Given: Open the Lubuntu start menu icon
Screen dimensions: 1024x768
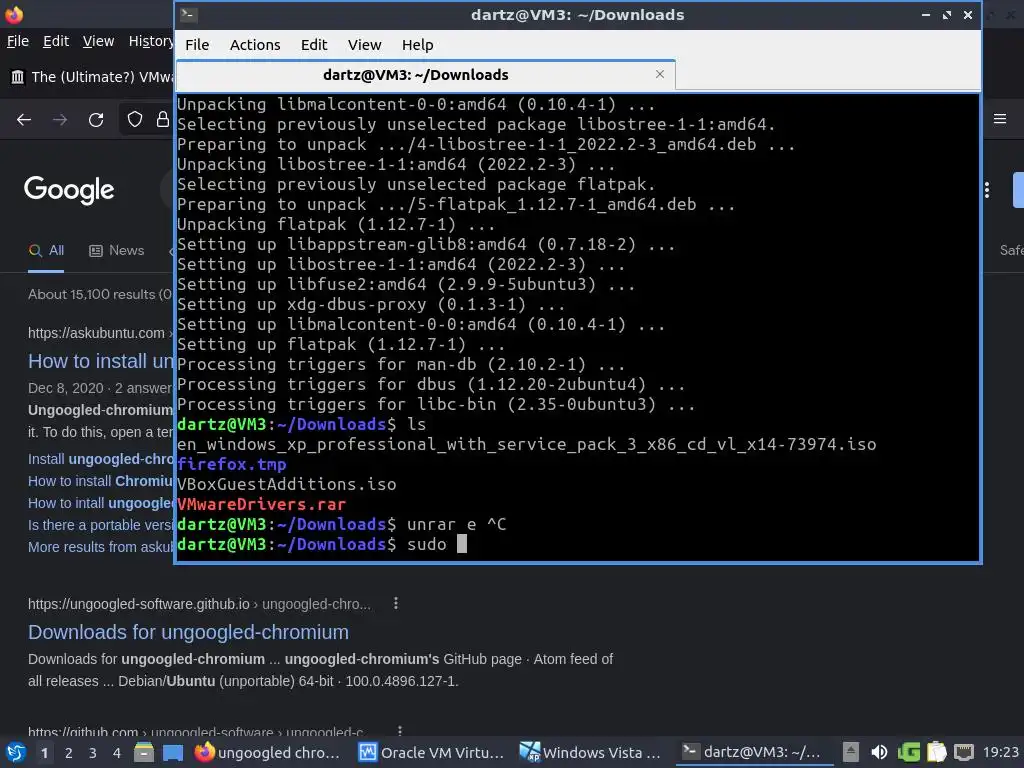Looking at the screenshot, I should point(15,752).
